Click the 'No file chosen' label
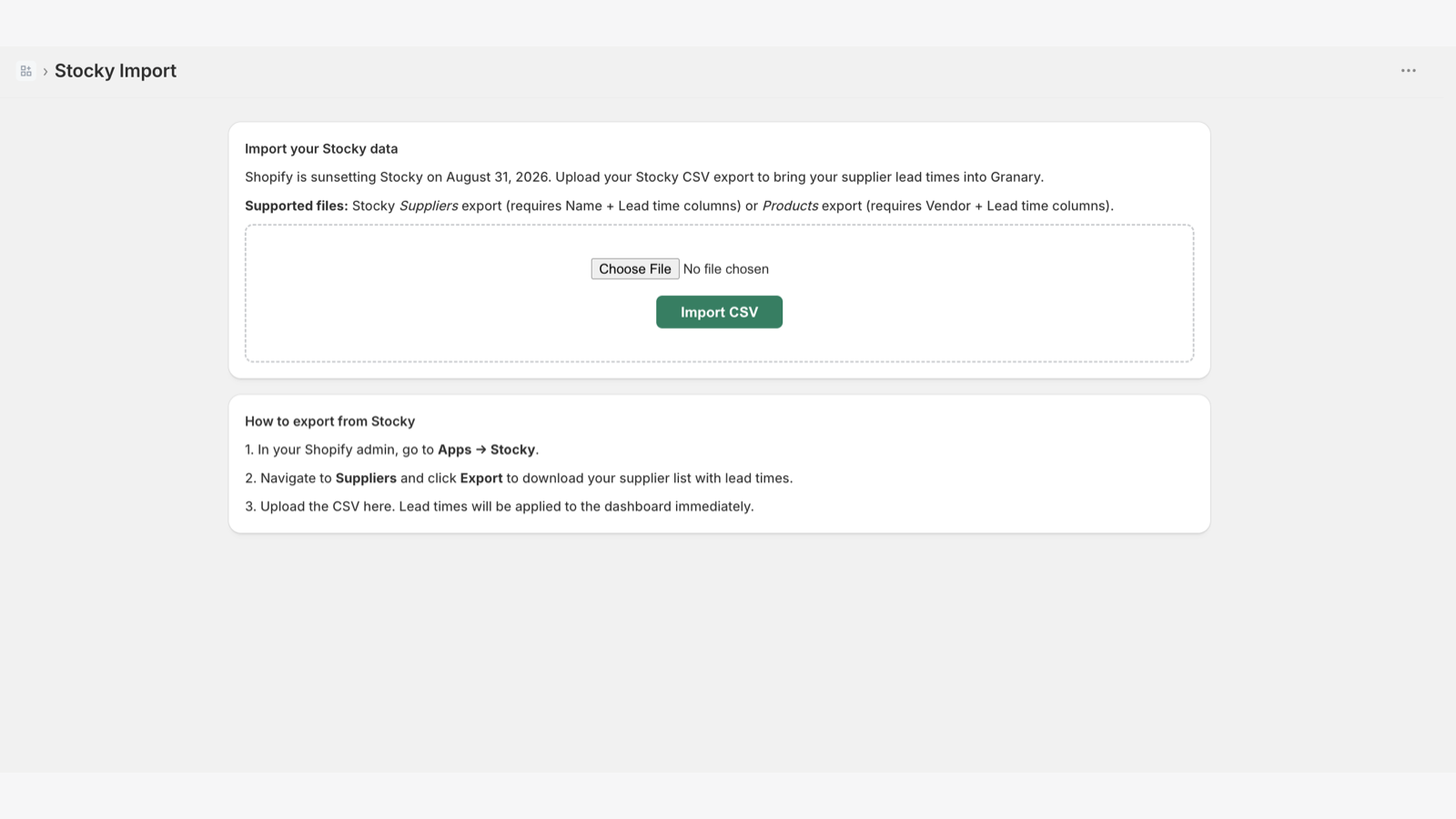1456x819 pixels. [726, 269]
